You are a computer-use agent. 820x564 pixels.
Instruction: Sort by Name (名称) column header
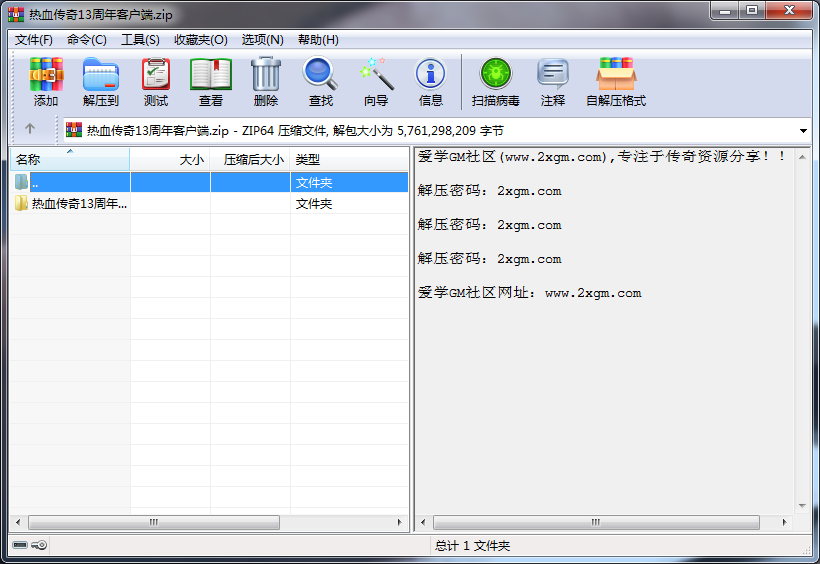pyautogui.click(x=70, y=159)
